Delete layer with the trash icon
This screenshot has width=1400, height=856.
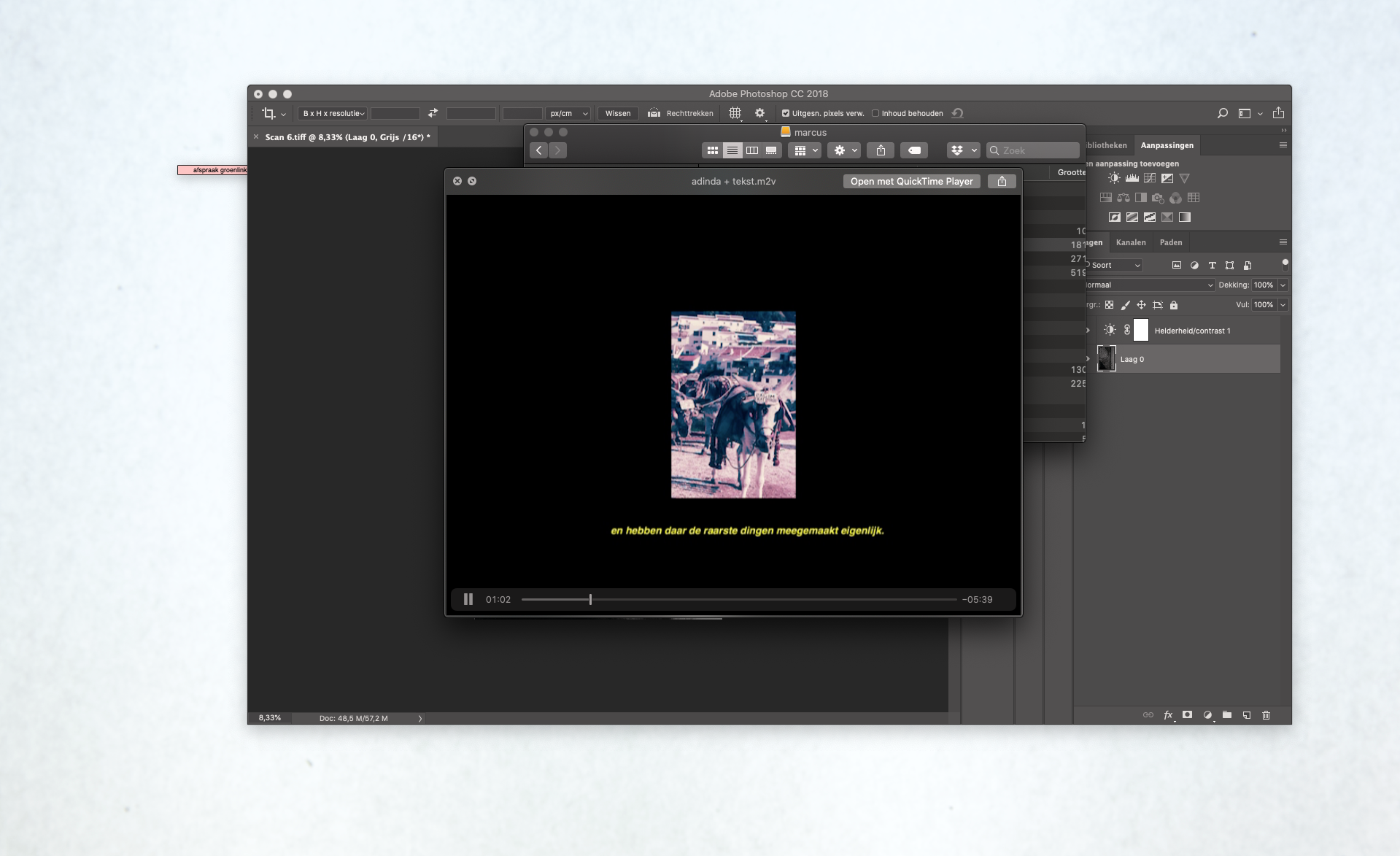click(x=1266, y=715)
